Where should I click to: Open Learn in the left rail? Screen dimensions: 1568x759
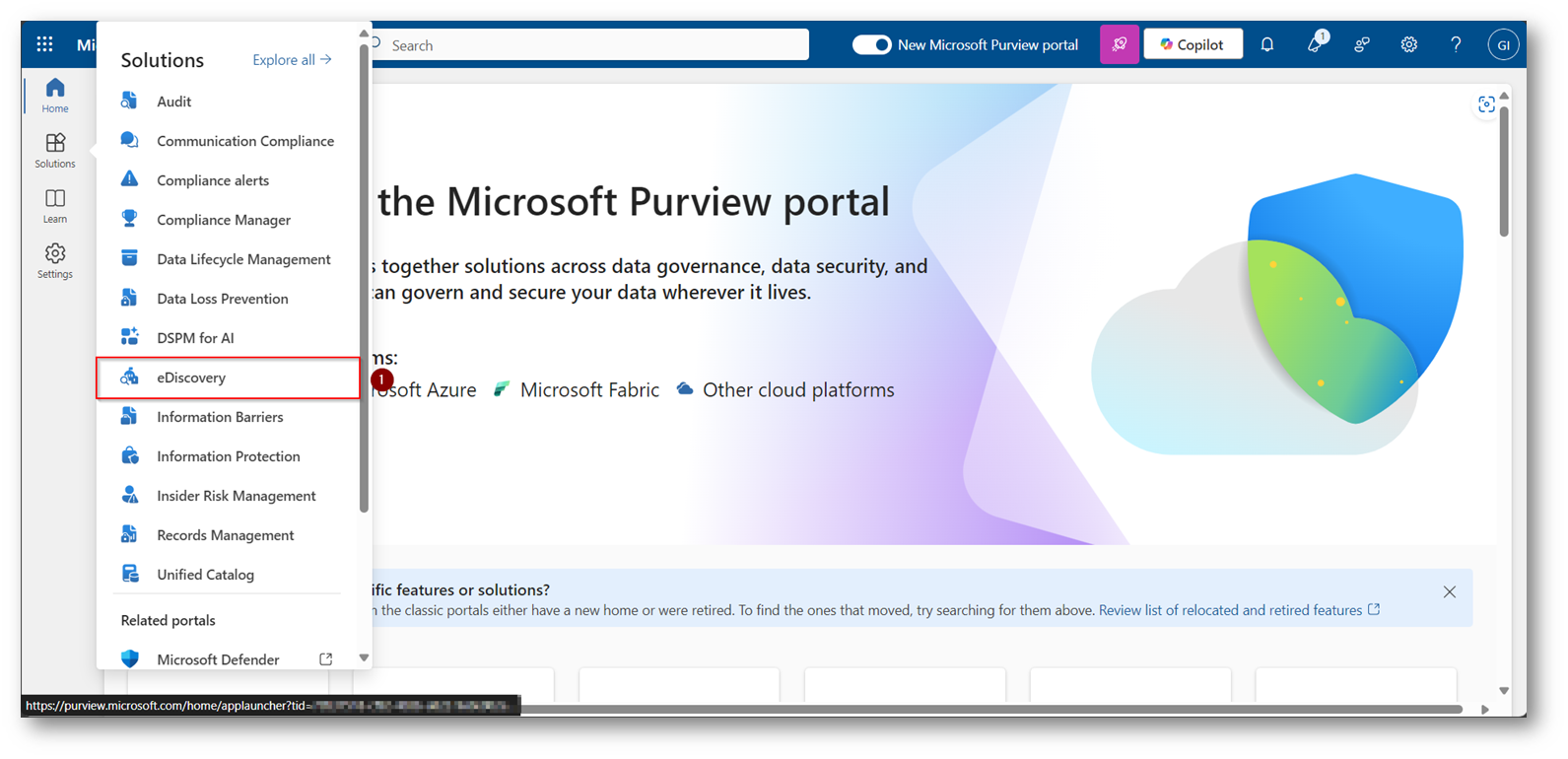(55, 206)
